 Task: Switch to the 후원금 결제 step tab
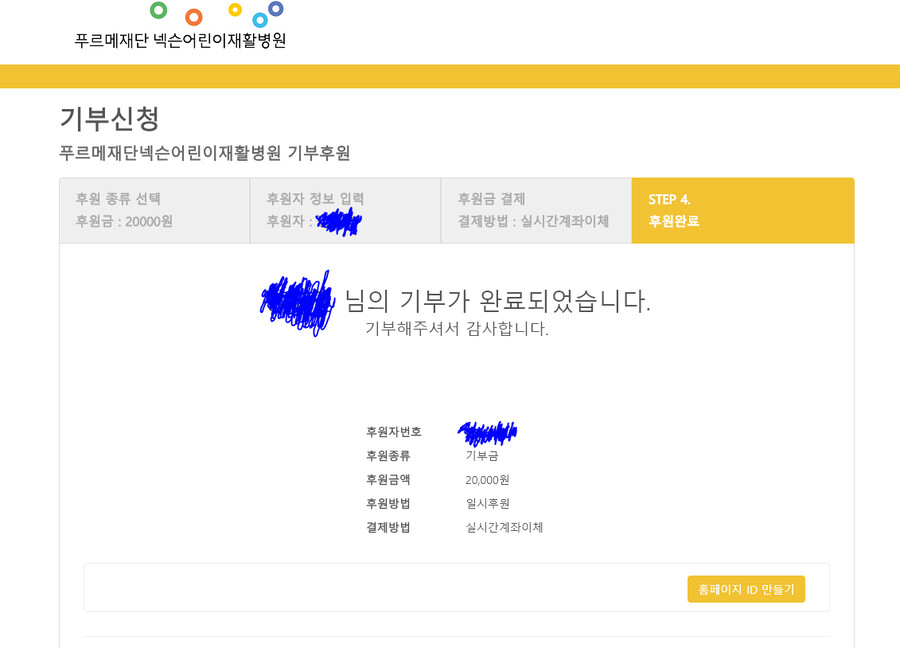point(535,210)
